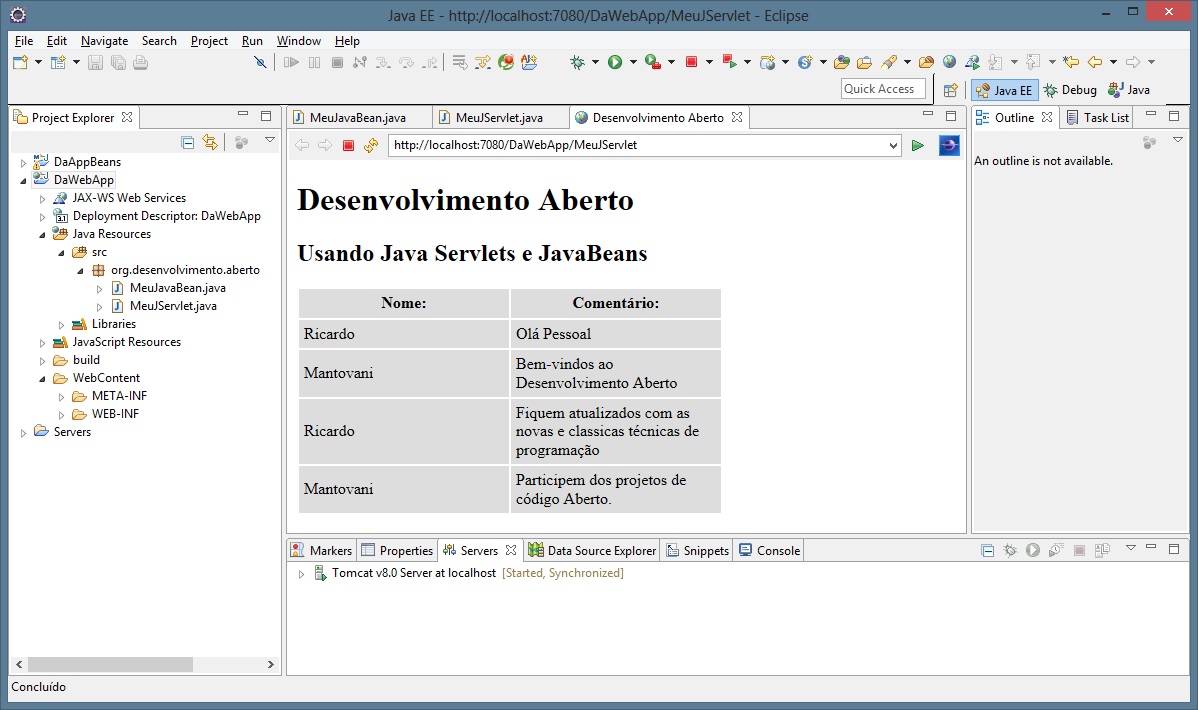The height and width of the screenshot is (710, 1198).
Task: Expand the Tomcat v8.0 Server entry
Action: click(301, 574)
